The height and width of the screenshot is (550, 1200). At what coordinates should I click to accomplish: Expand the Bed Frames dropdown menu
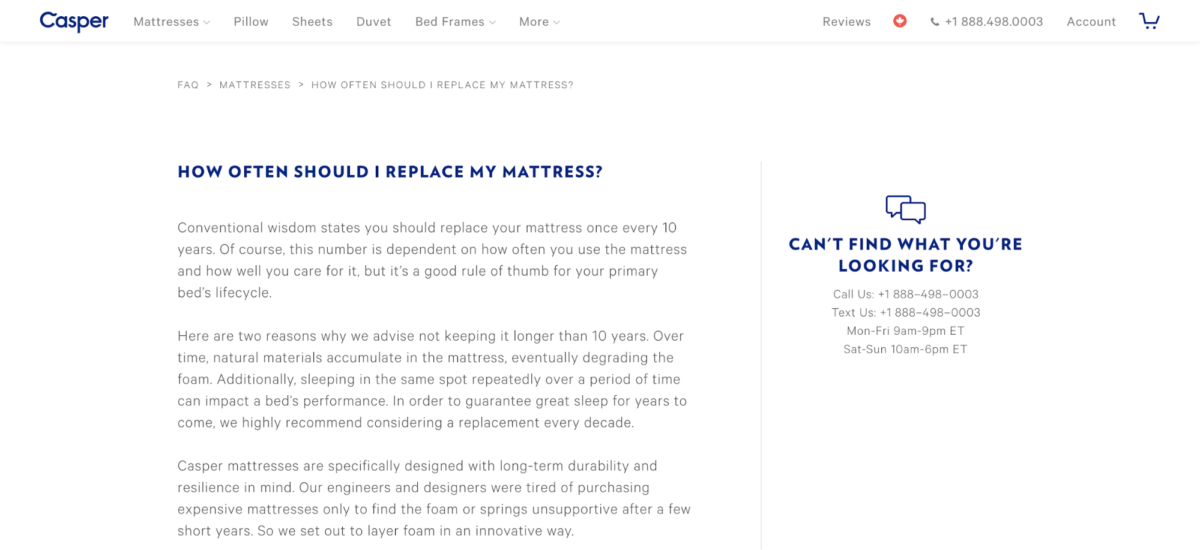(x=455, y=22)
